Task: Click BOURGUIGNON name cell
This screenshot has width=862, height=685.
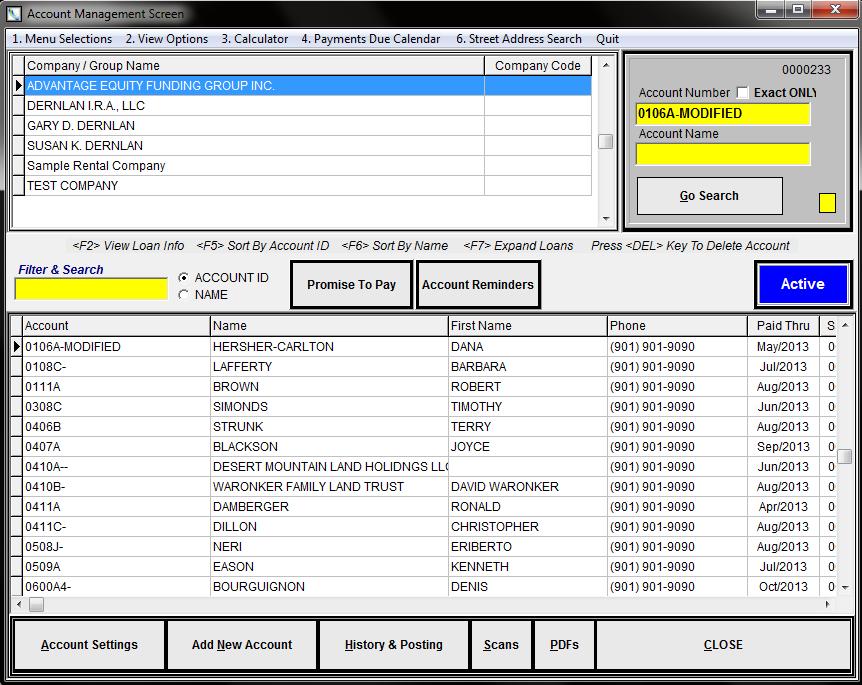Action: pos(329,587)
